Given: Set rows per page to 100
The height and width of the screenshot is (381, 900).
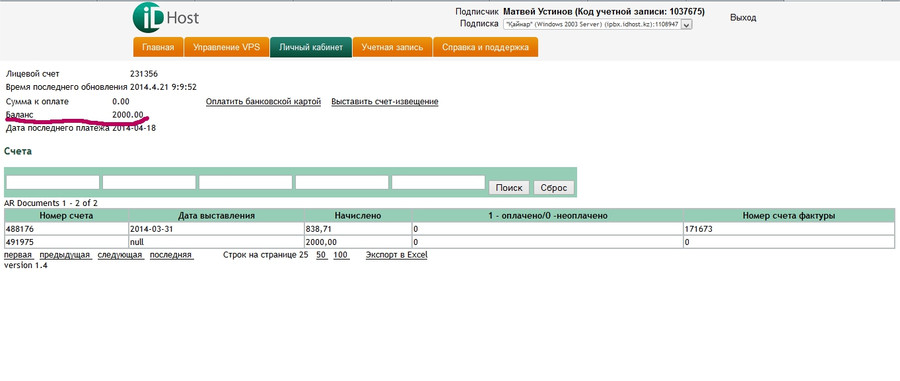Looking at the screenshot, I should (340, 255).
